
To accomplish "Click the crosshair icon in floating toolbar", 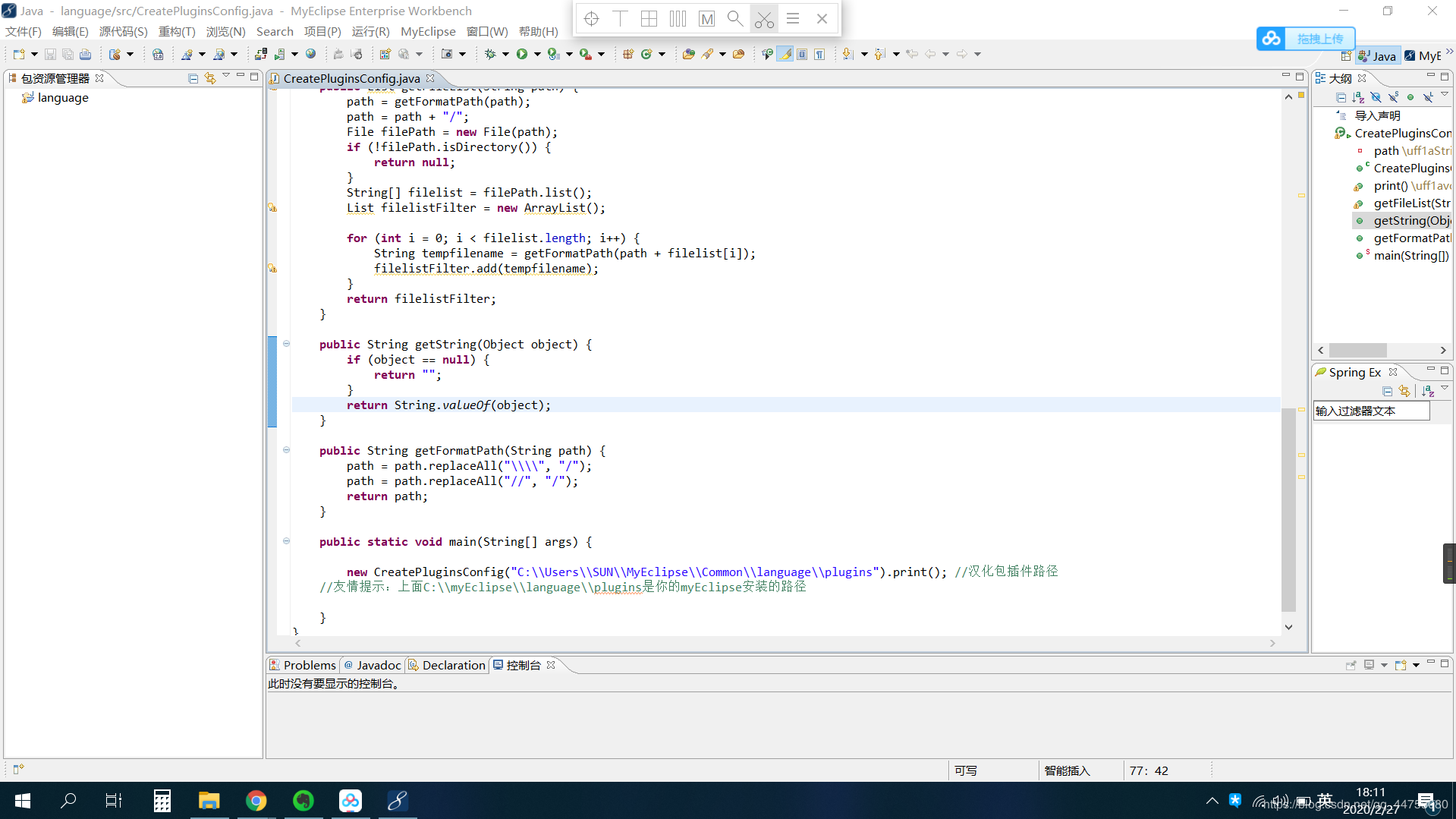I will tap(592, 19).
